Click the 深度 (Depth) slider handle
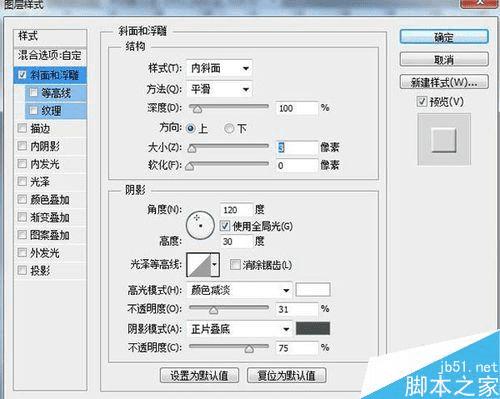 (x=197, y=109)
